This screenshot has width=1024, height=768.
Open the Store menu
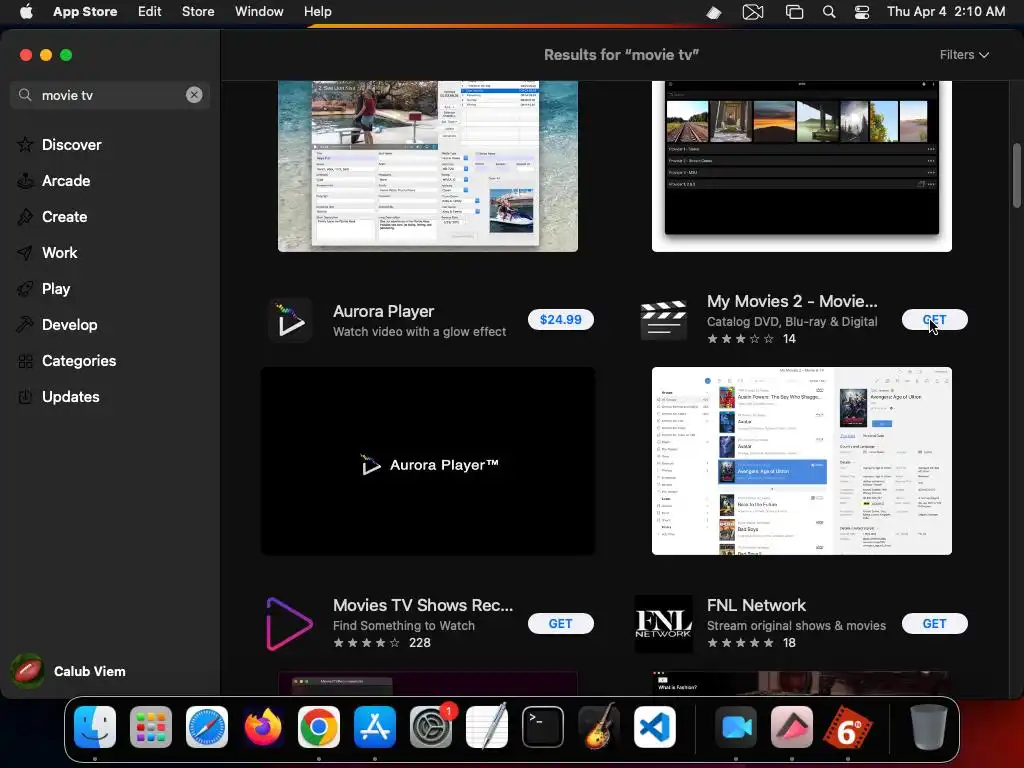point(198,12)
